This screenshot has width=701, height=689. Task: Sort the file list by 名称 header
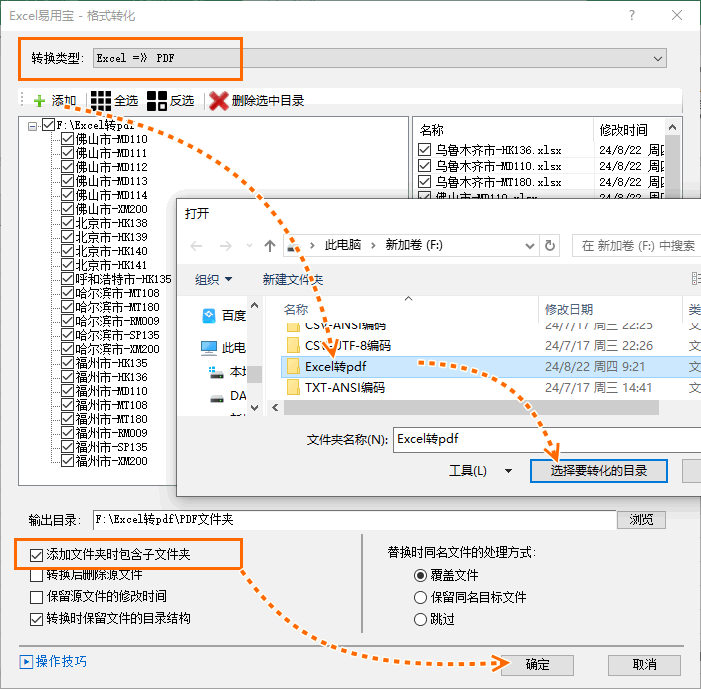431,130
